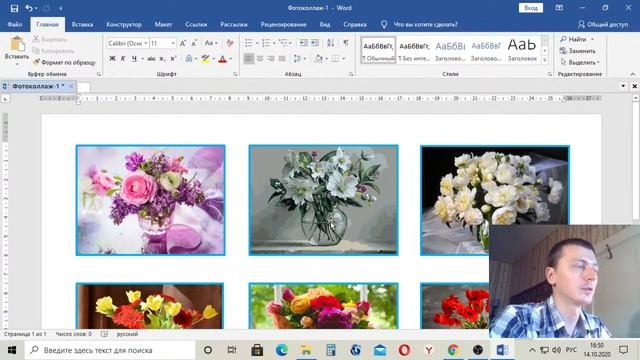
Task: Toggle show paragraph marks (¶)
Action: coord(346,43)
